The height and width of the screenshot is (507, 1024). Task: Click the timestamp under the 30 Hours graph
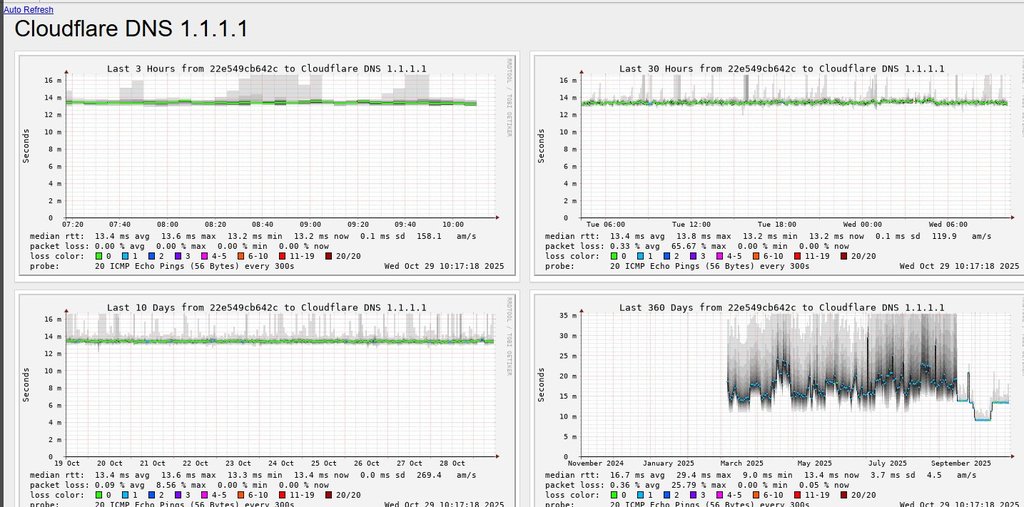(958, 266)
